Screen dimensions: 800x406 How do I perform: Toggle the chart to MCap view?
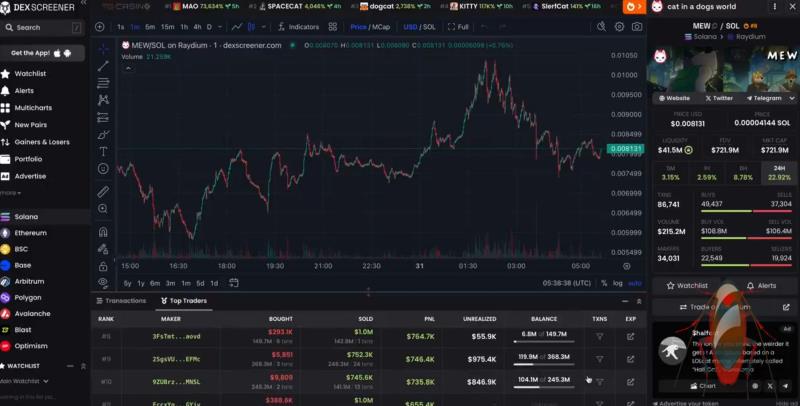381,27
